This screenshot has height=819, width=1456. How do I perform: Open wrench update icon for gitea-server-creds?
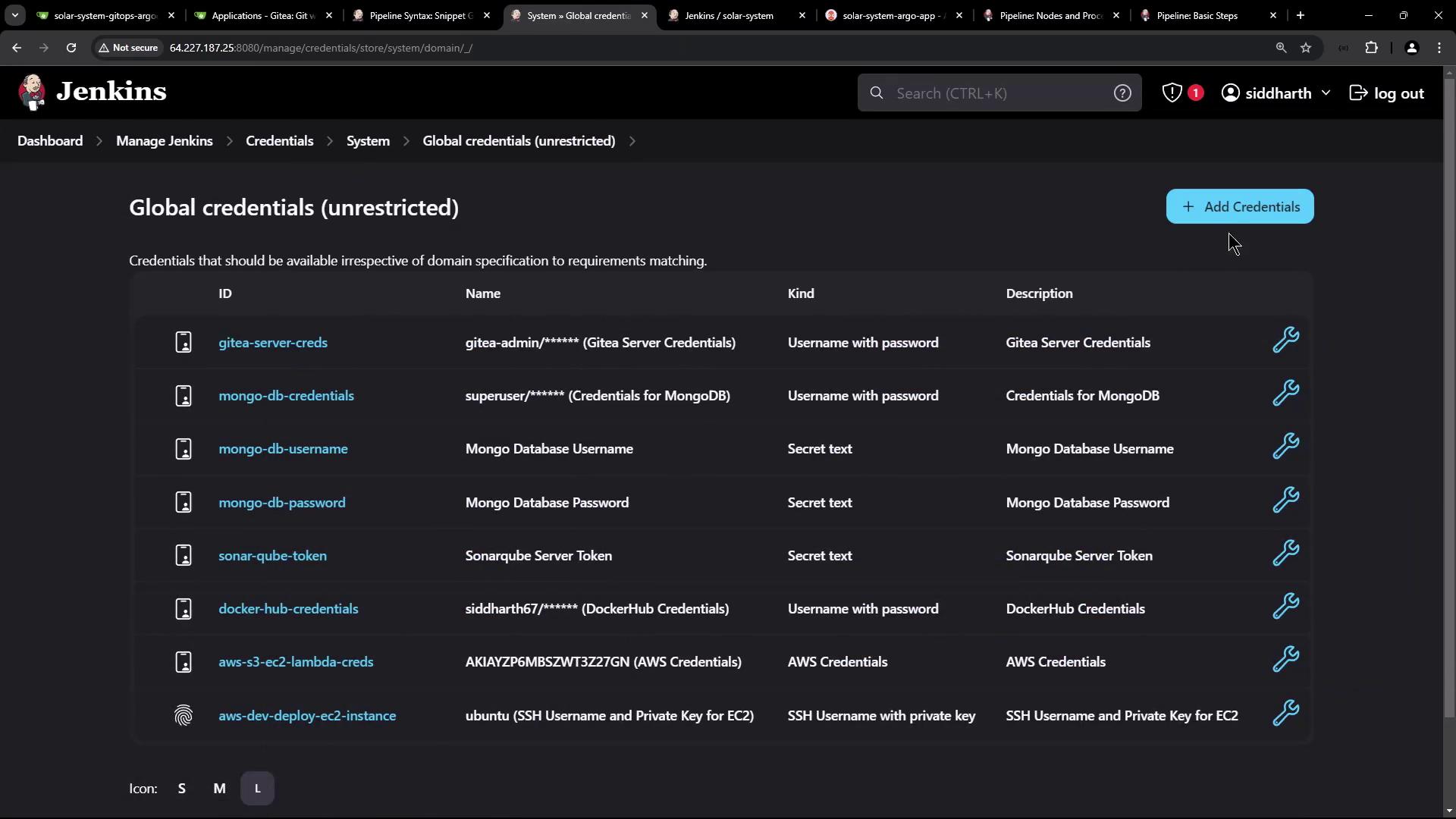(1285, 340)
